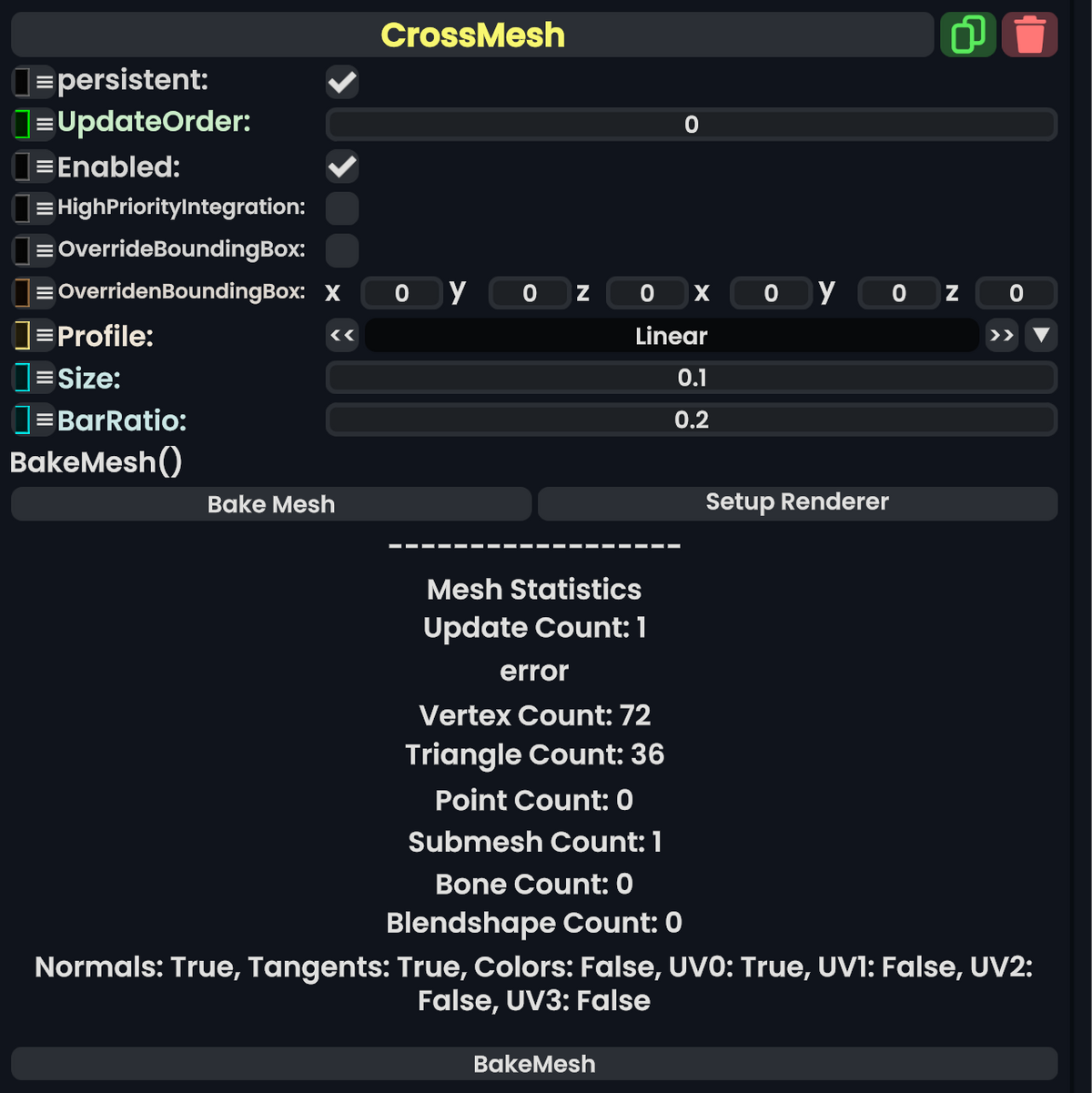1092x1093 pixels.
Task: Open the Profile dropdown triangle
Action: click(x=1041, y=335)
